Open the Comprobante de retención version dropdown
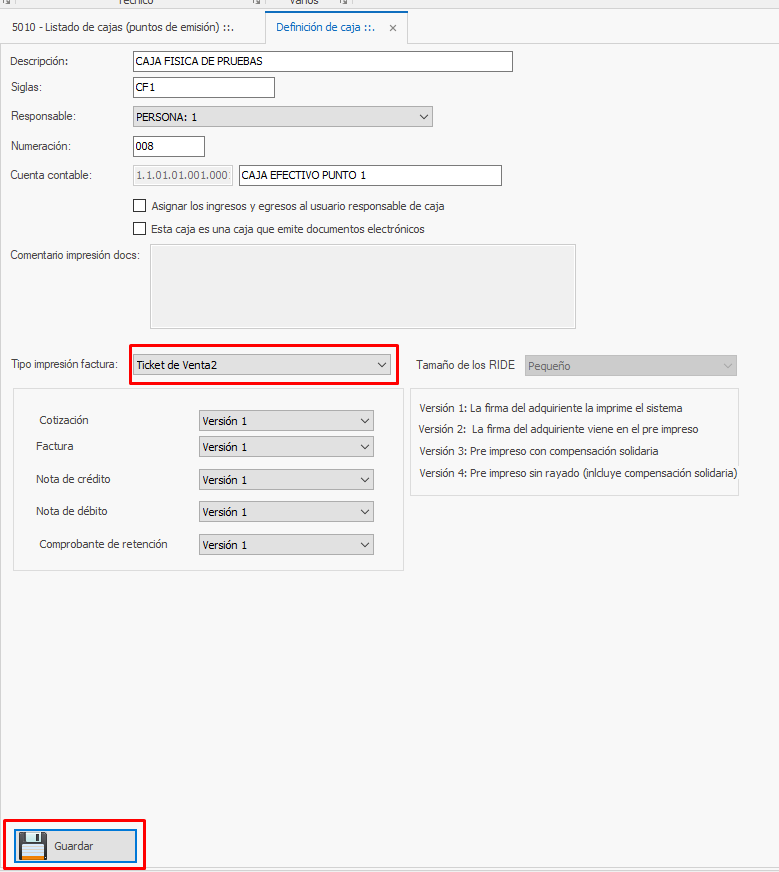Image resolution: width=779 pixels, height=872 pixels. (x=286, y=545)
